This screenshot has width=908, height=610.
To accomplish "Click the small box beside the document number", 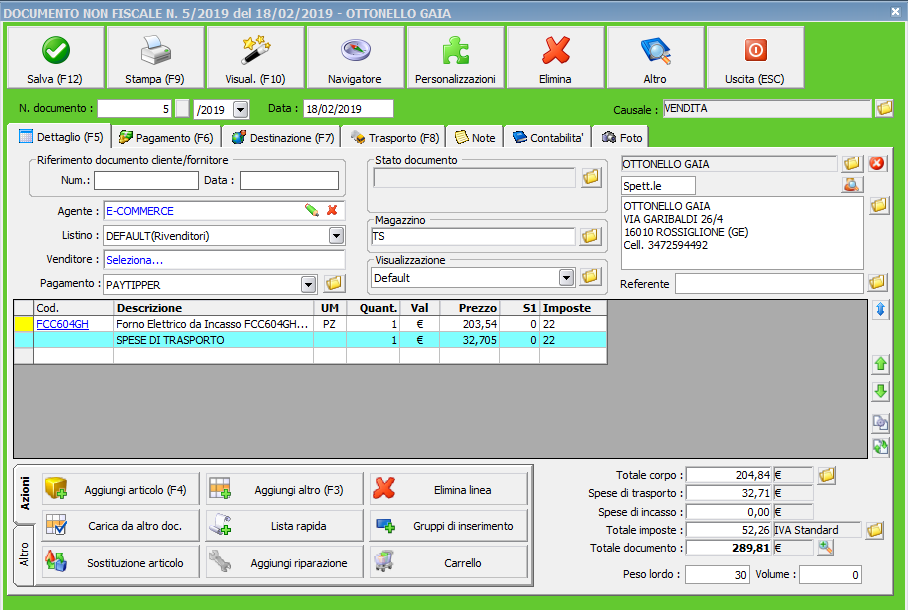I will 182,108.
